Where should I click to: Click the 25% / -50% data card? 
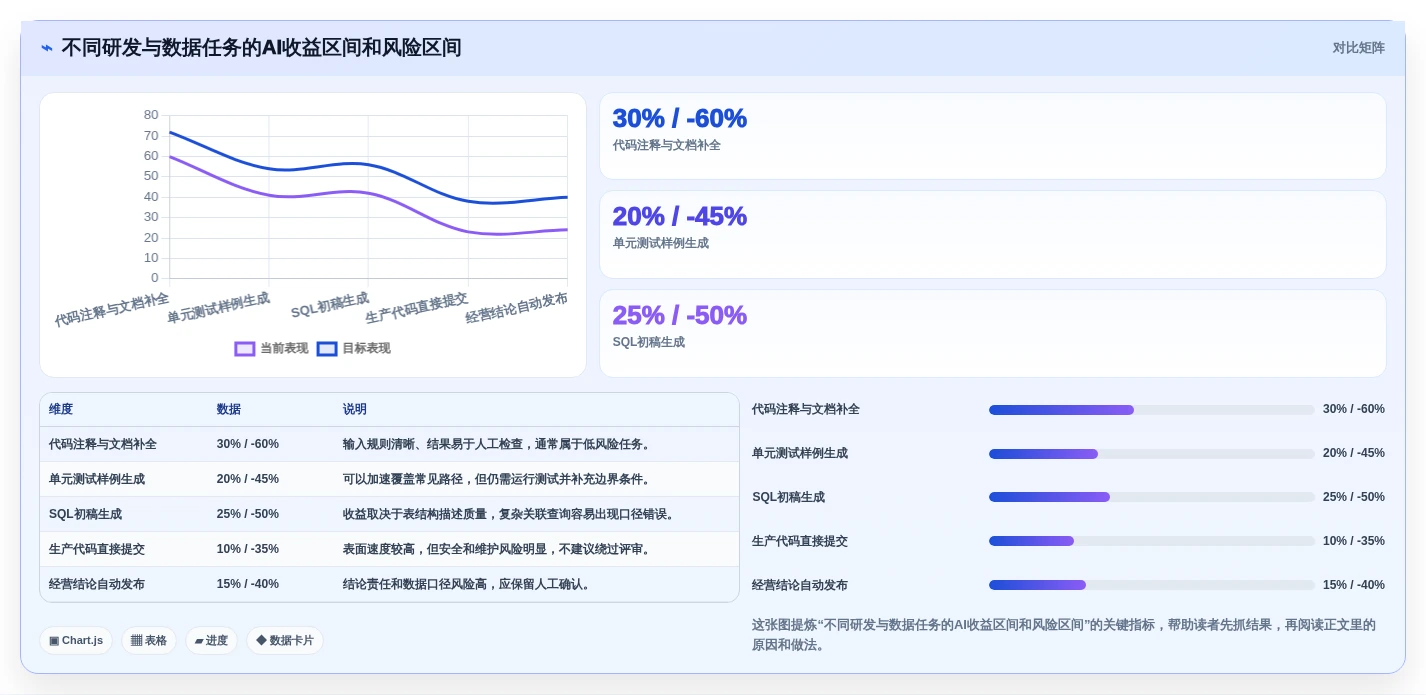(992, 333)
